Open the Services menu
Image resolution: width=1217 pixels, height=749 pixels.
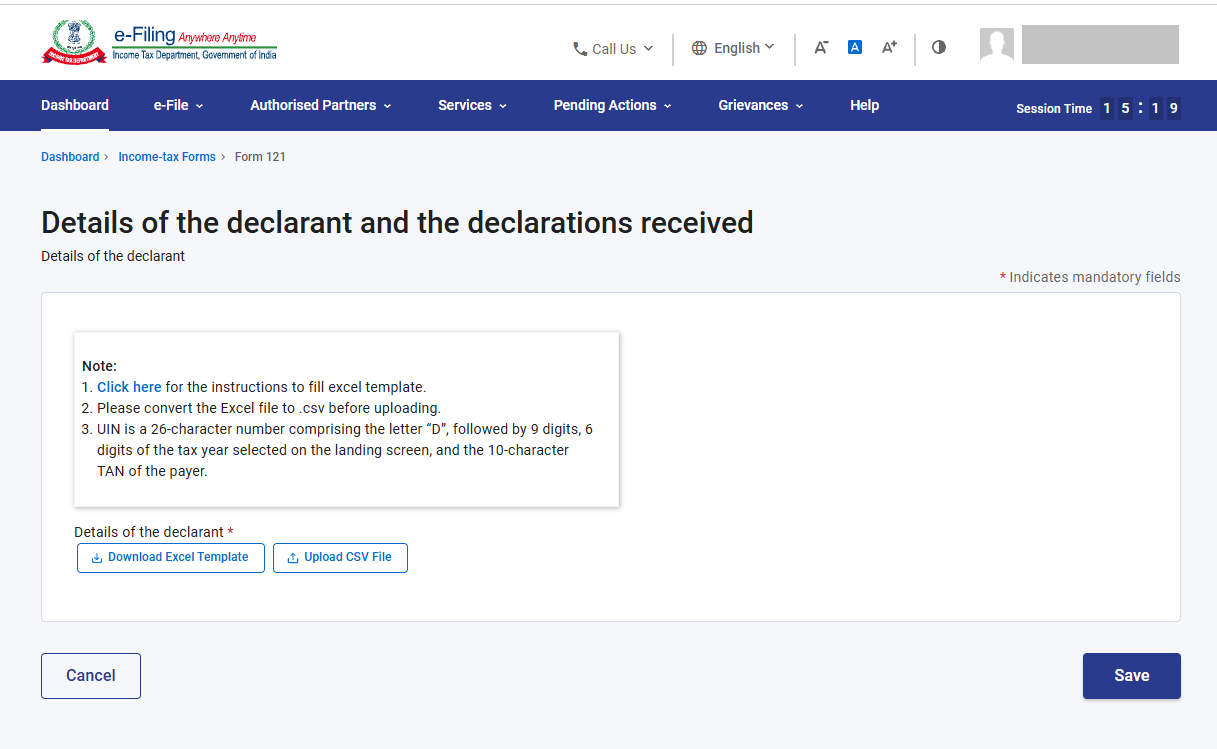pyautogui.click(x=472, y=105)
